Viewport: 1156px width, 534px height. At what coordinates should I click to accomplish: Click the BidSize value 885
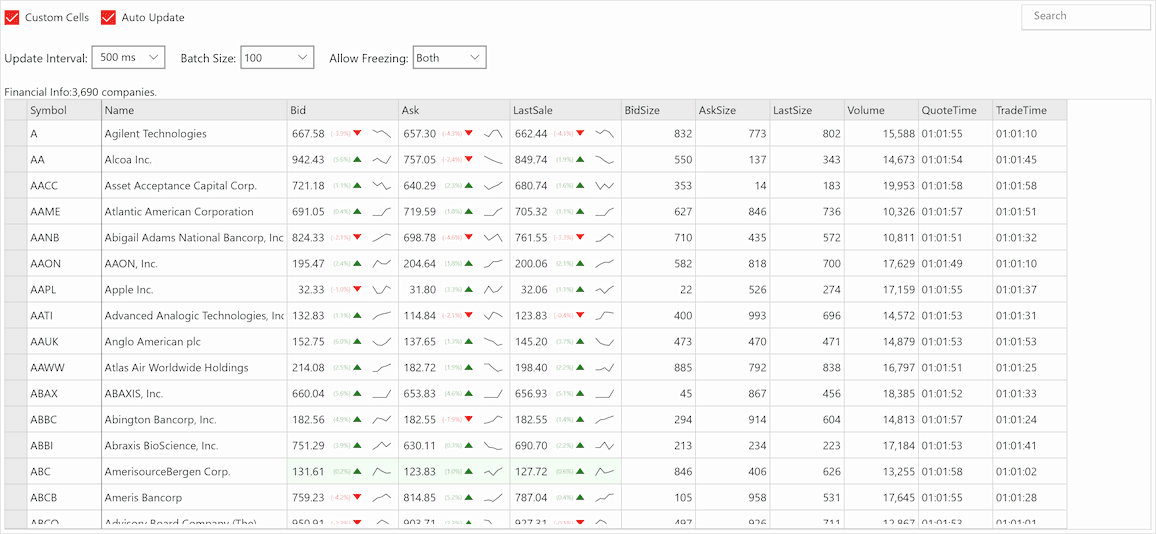click(x=683, y=367)
